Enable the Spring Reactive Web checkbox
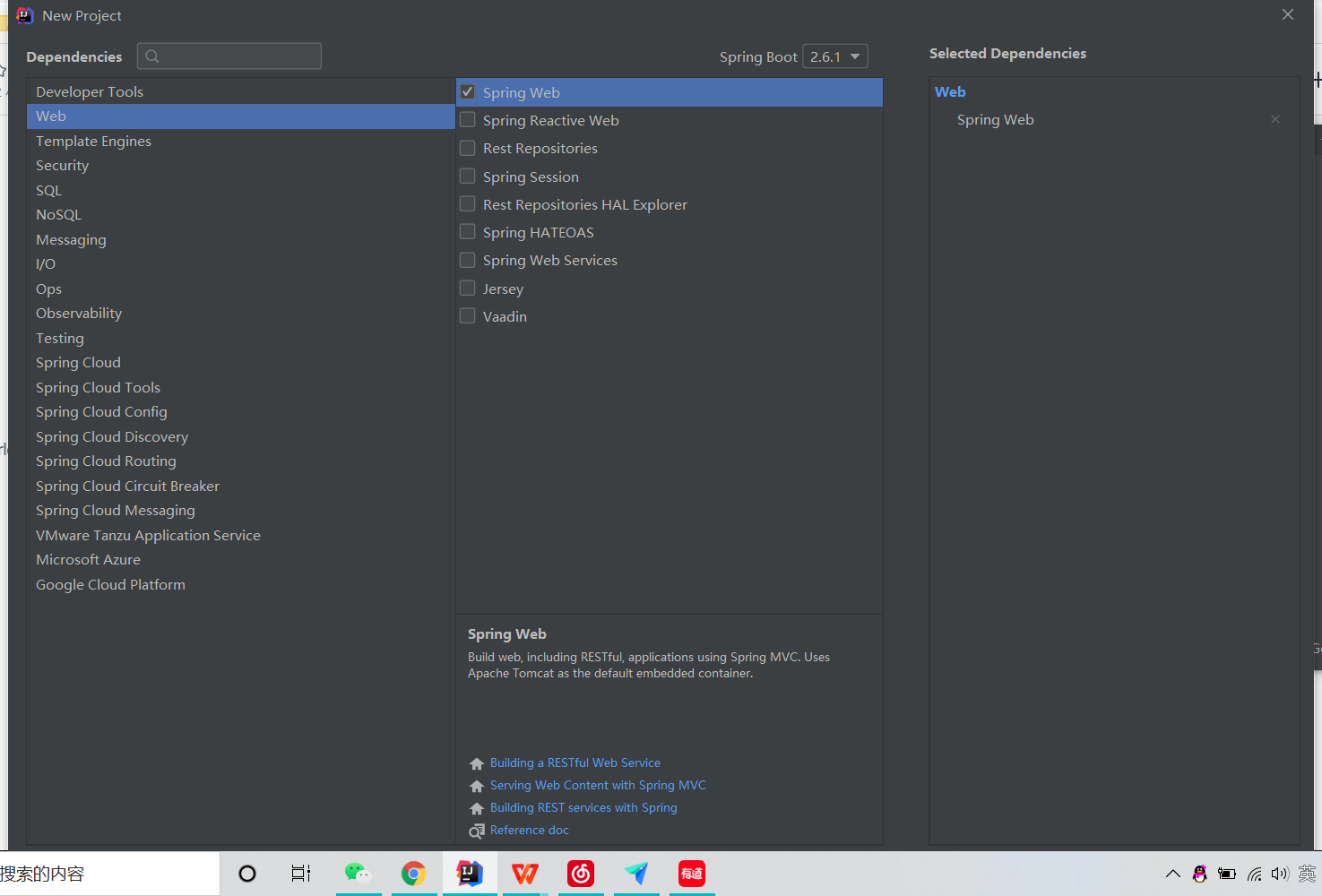Screen dimensions: 1322x896 (468, 120)
